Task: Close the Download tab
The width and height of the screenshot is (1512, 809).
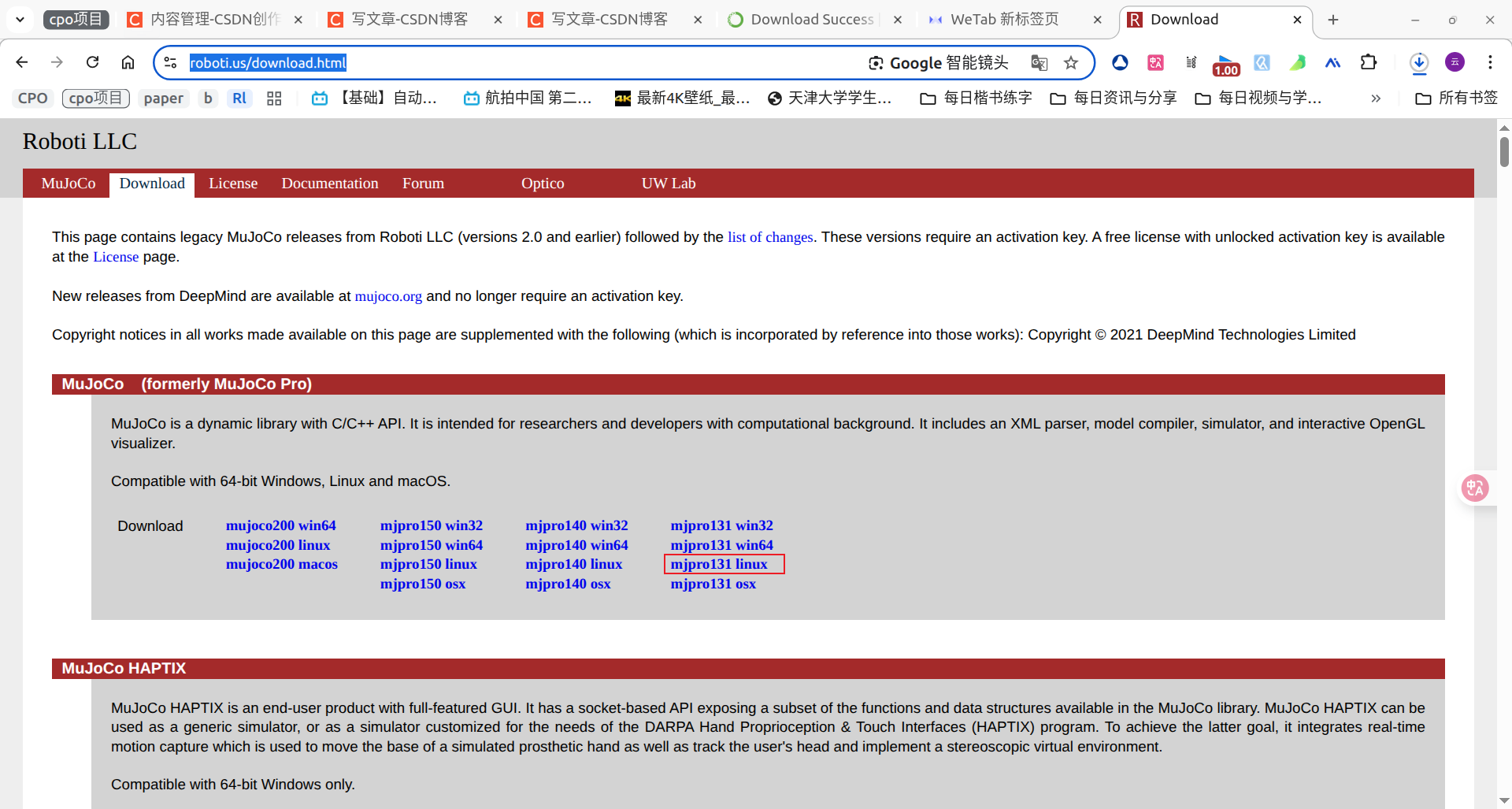Action: [1297, 20]
